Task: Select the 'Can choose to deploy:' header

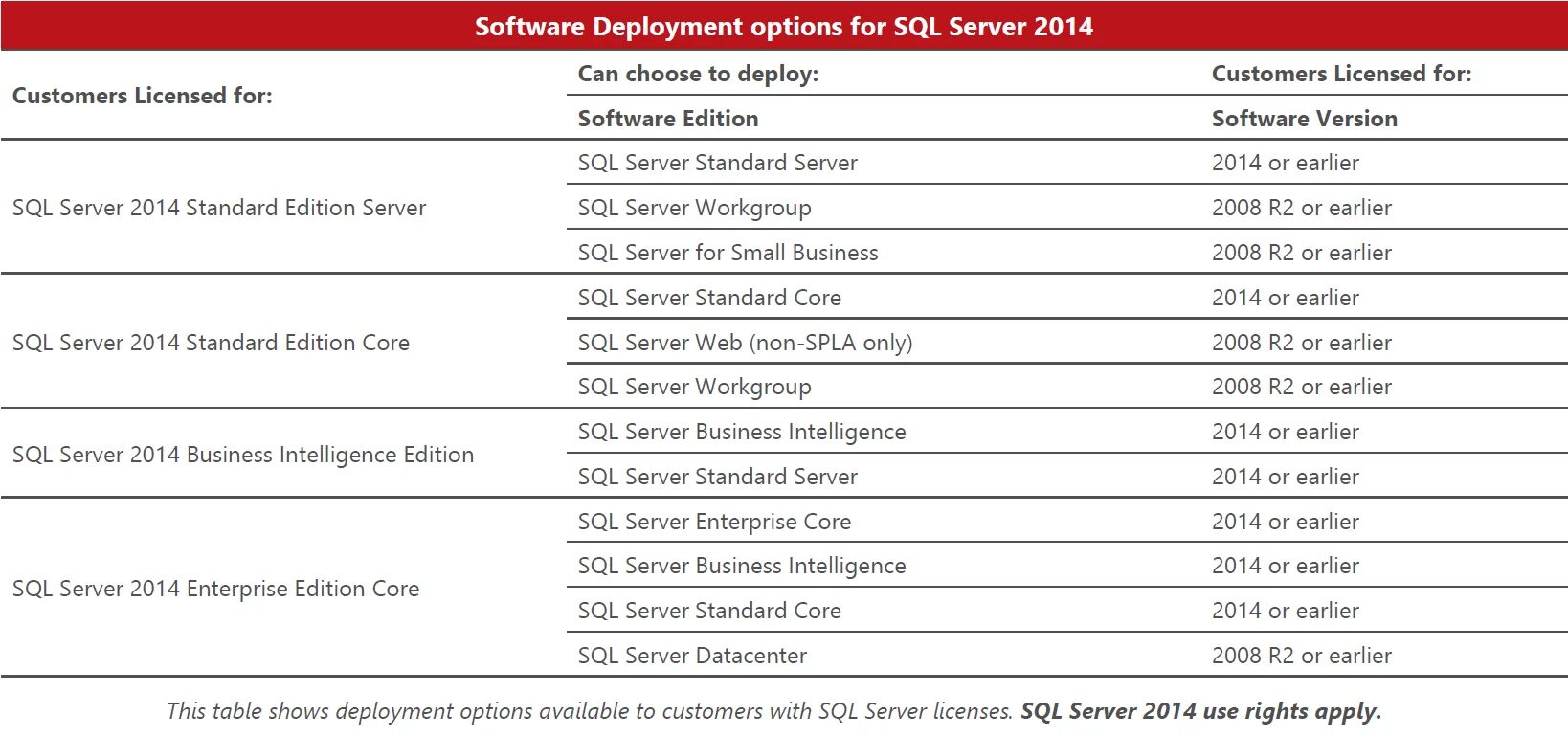Action: [698, 74]
